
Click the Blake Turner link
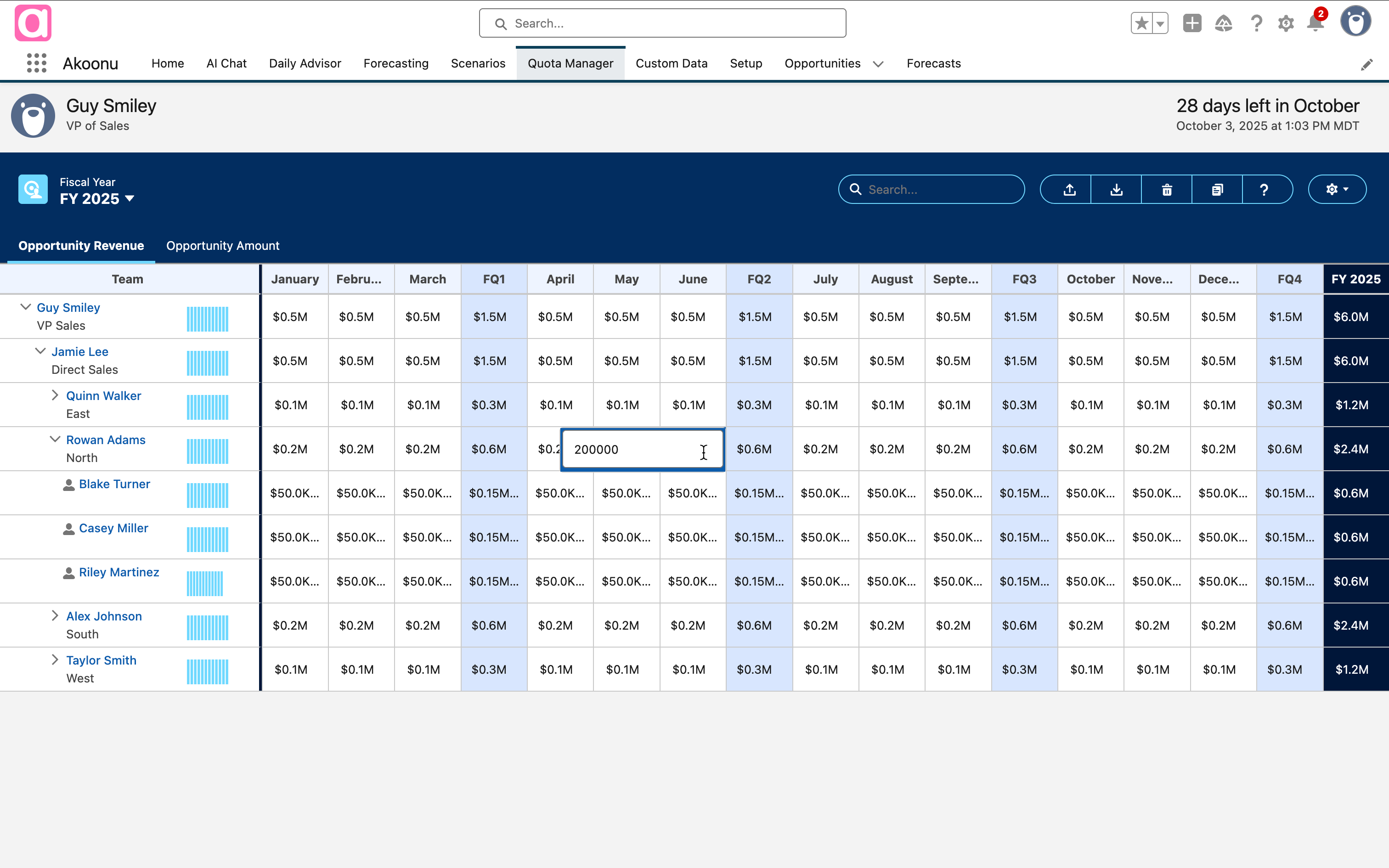click(x=115, y=483)
